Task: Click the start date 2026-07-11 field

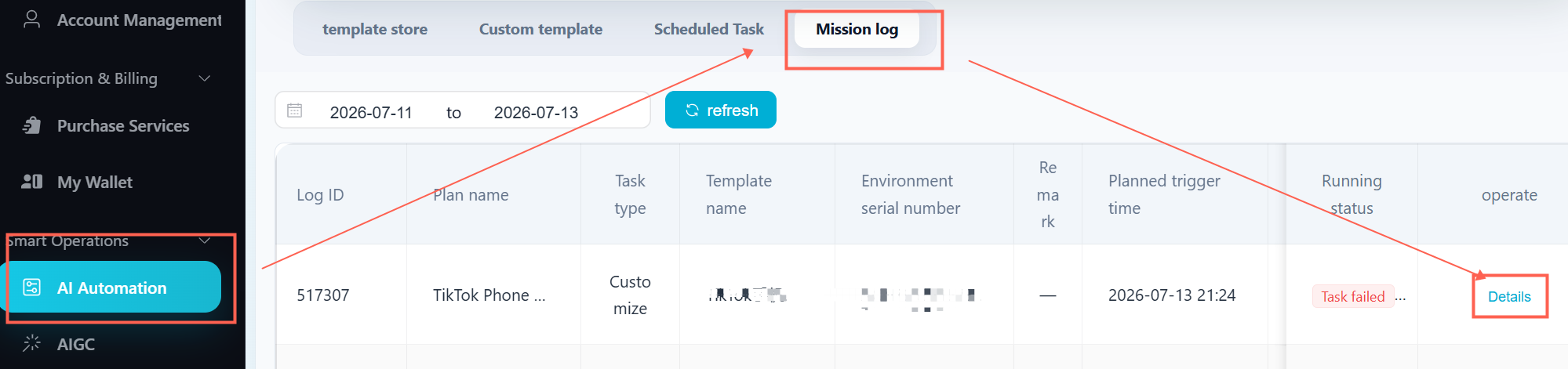Action: [371, 112]
